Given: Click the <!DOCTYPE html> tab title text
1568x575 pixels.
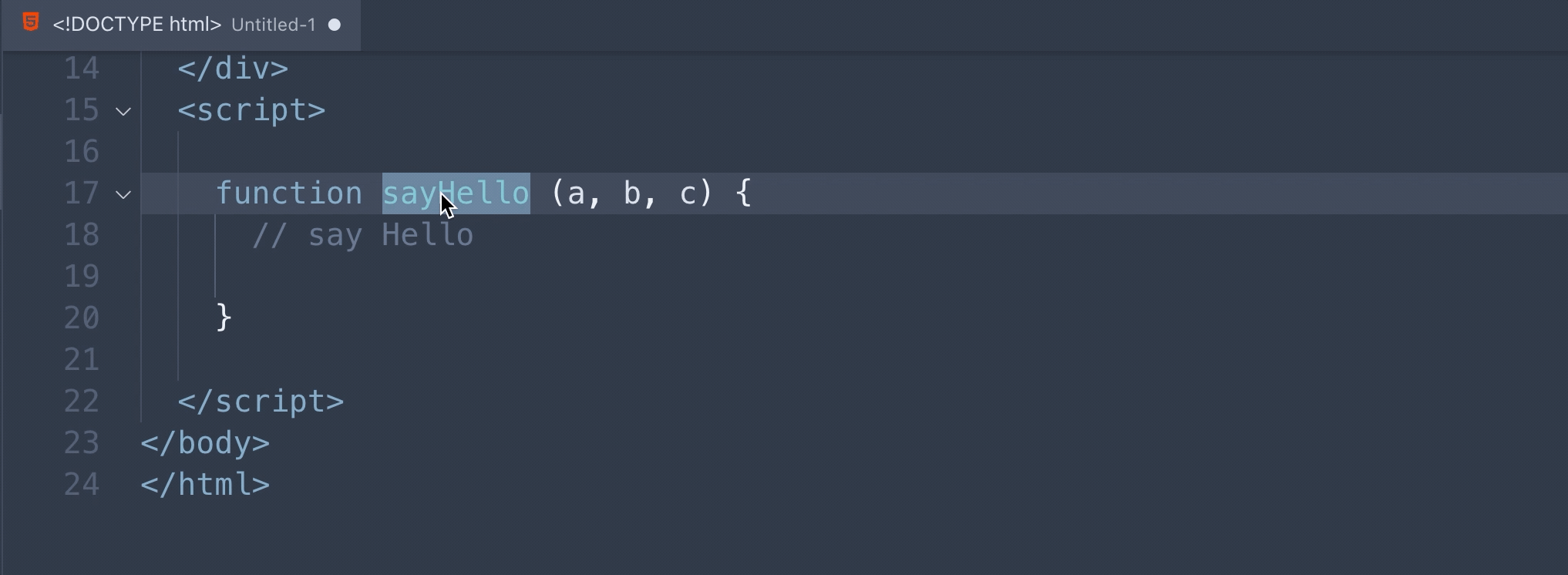Looking at the screenshot, I should (x=137, y=25).
